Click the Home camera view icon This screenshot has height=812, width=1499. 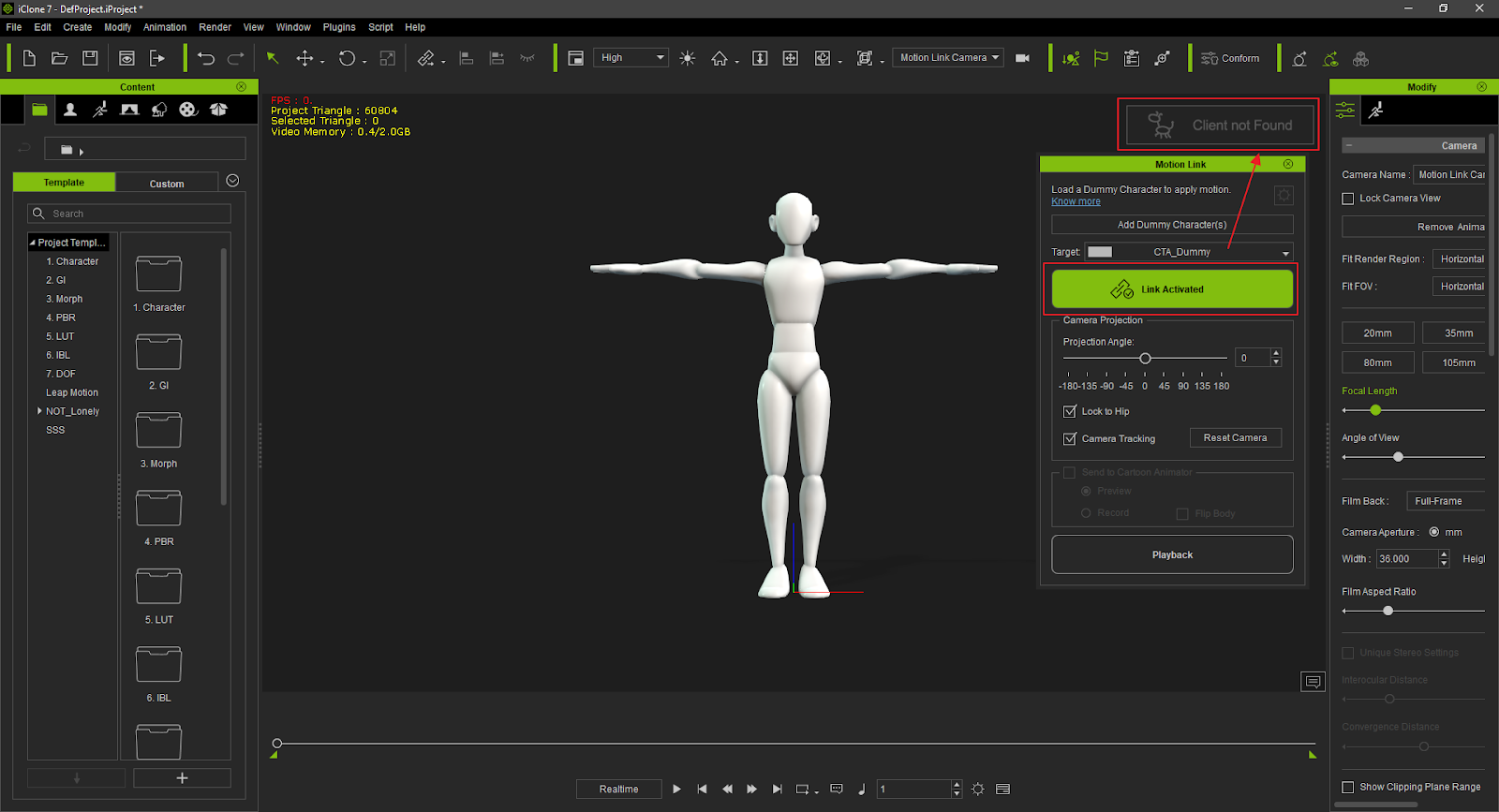[719, 58]
